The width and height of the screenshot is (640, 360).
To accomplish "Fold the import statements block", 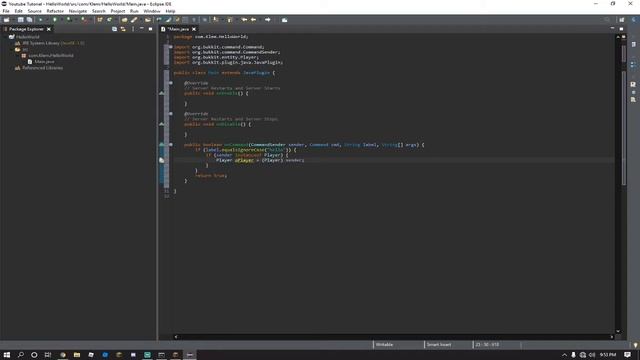I will point(171,47).
